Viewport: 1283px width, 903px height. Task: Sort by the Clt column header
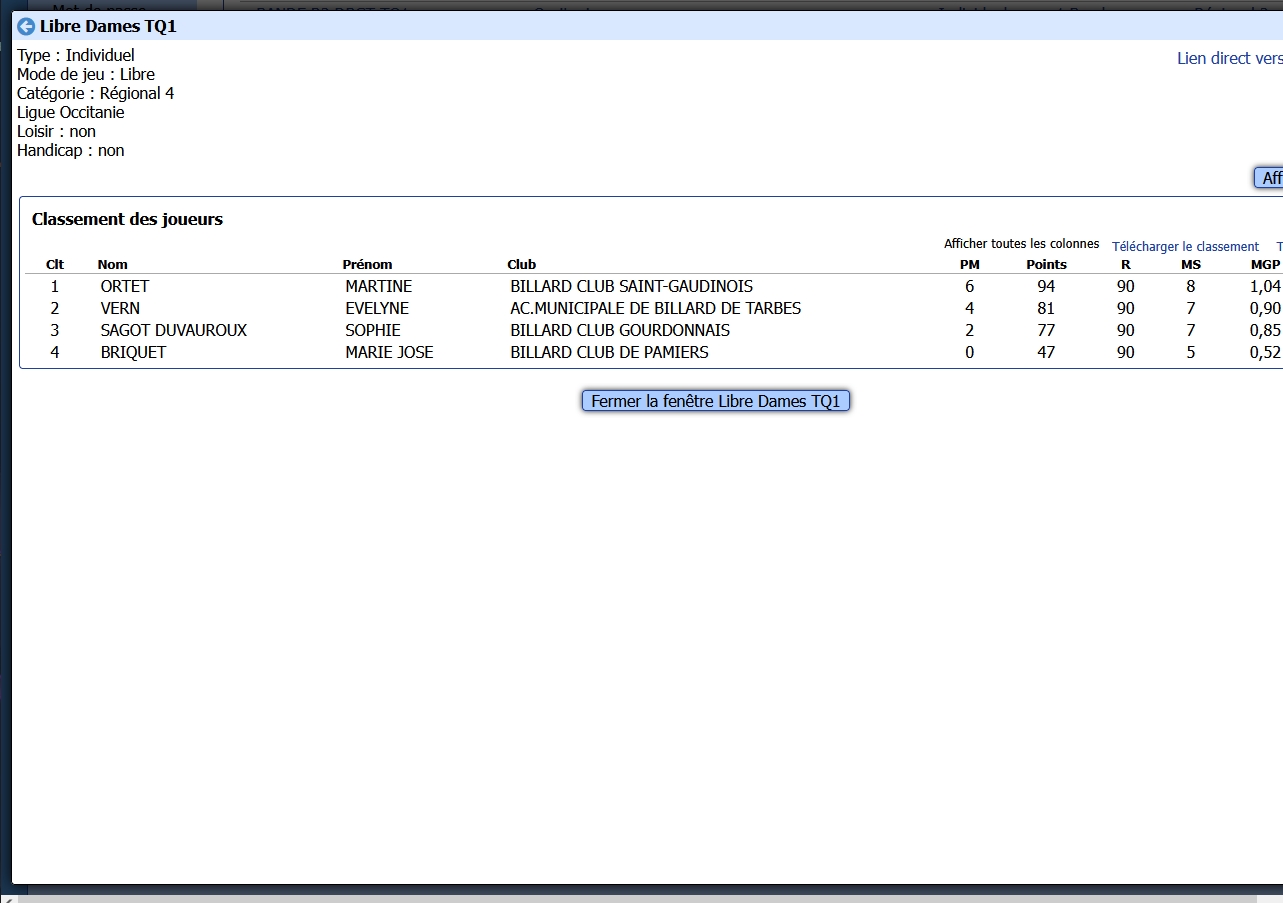[55, 264]
